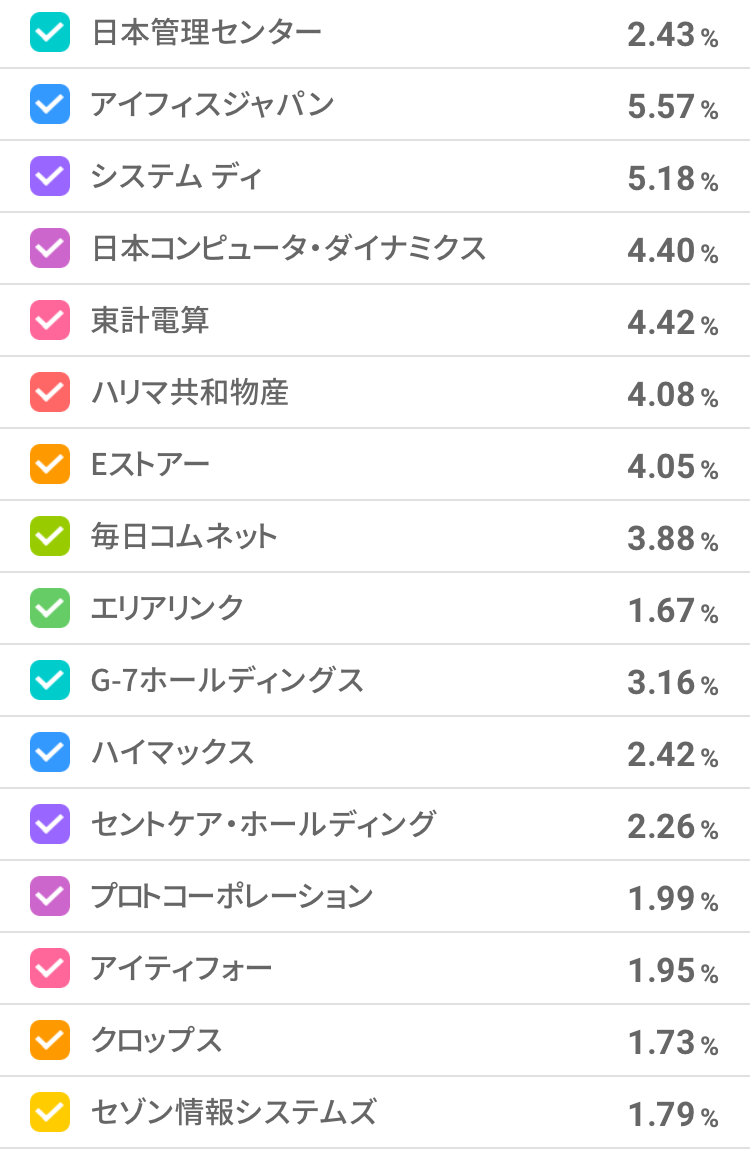
Task: Uncheck the orange Eストアー checkbox
Action: coord(50,465)
